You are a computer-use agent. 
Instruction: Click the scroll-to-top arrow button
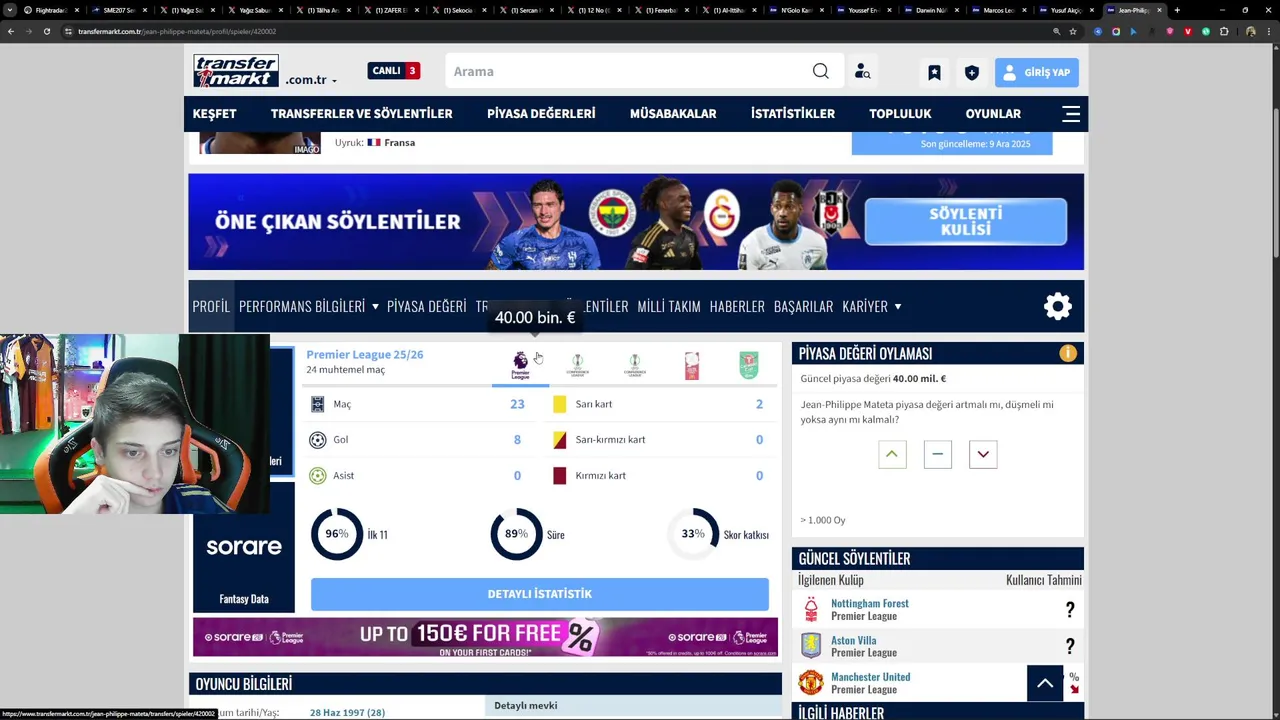pos(1045,683)
